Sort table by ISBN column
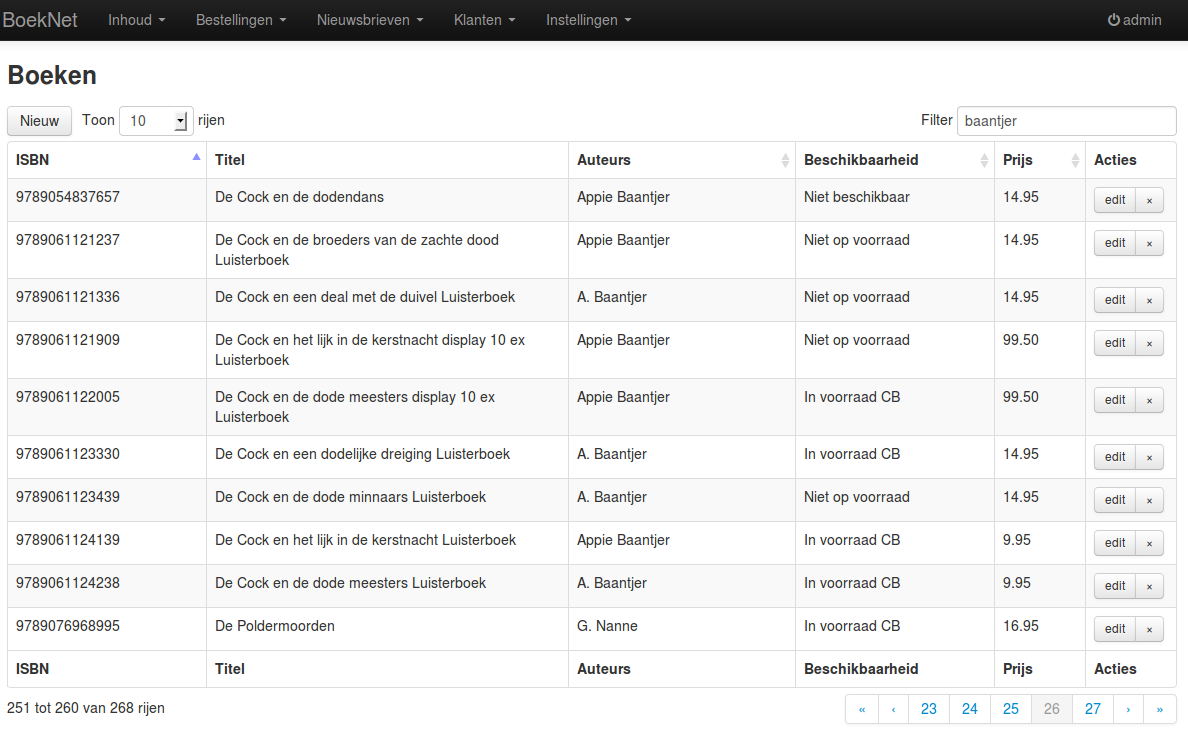Viewport: 1188px width, 731px height. tap(107, 160)
